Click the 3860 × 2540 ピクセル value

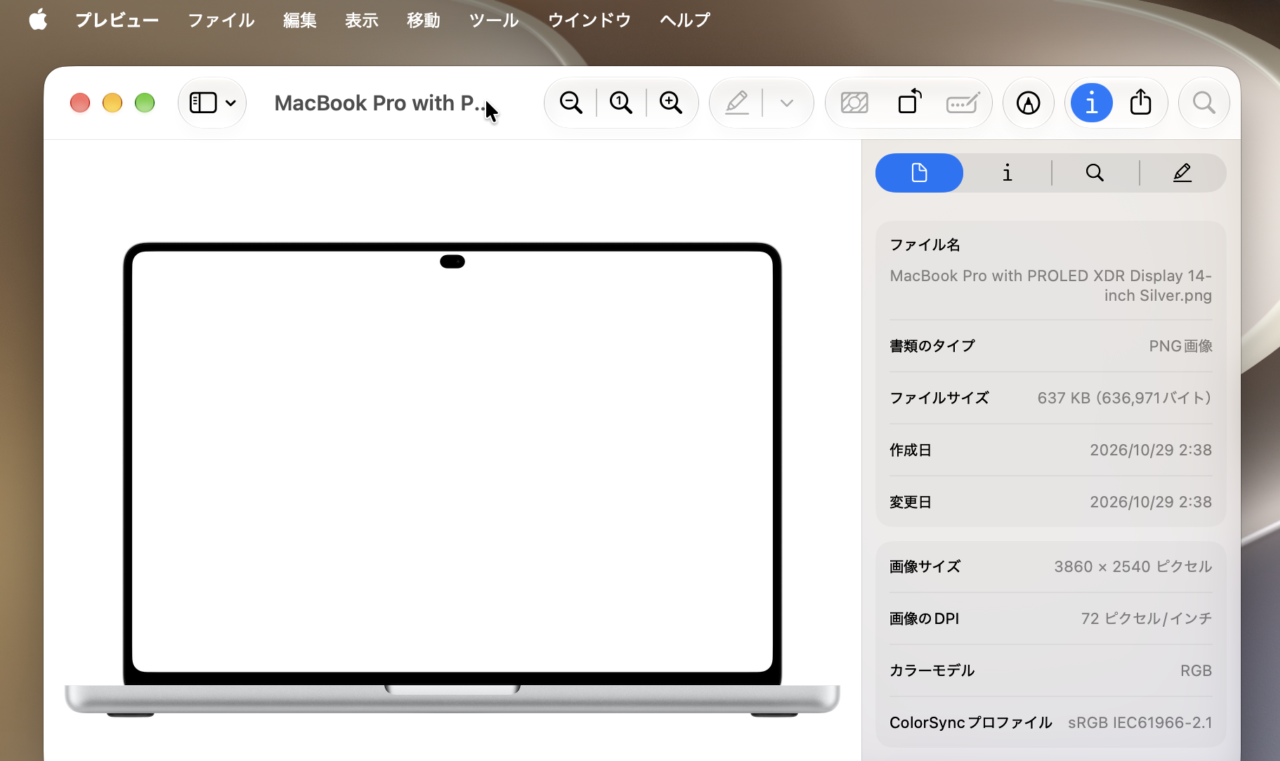click(x=1133, y=567)
